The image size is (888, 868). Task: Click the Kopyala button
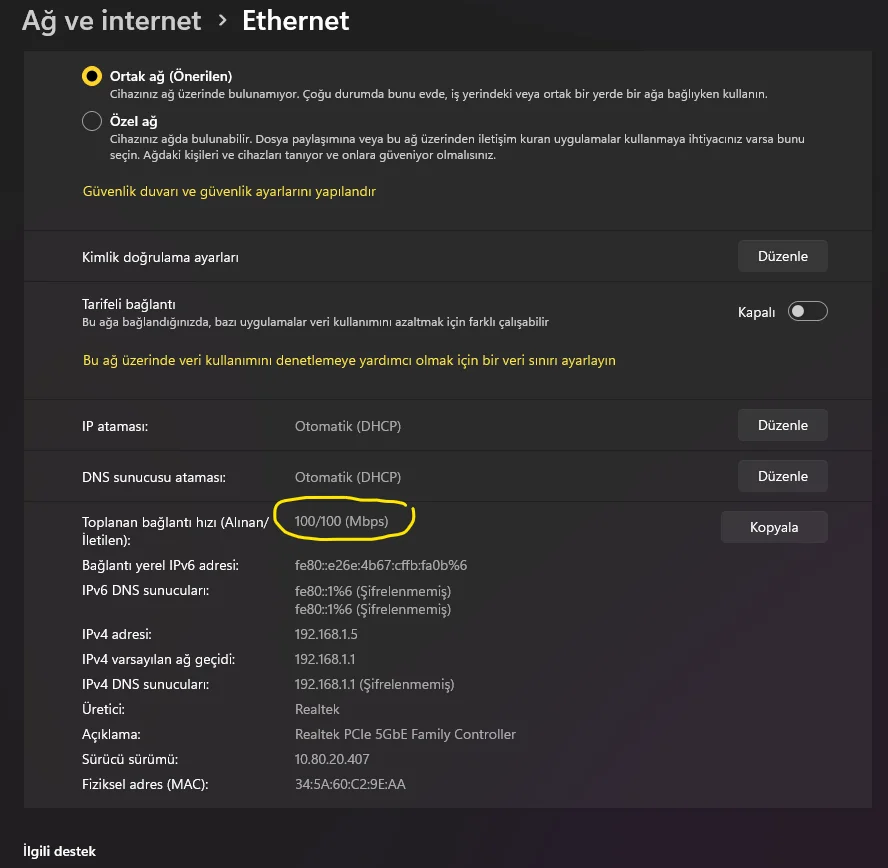click(x=774, y=527)
